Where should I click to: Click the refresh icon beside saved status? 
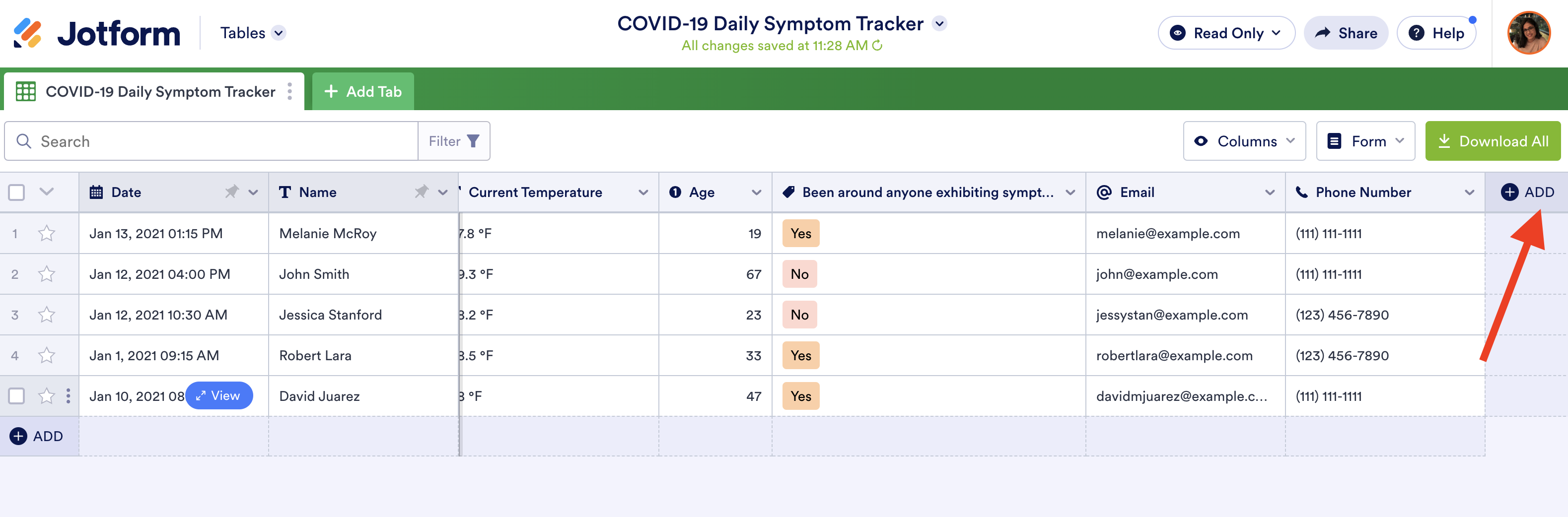point(877,46)
